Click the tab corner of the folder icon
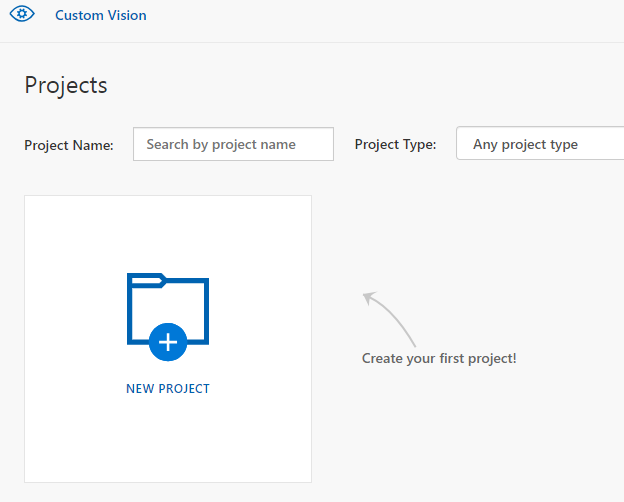This screenshot has width=624, height=502. tap(146, 280)
